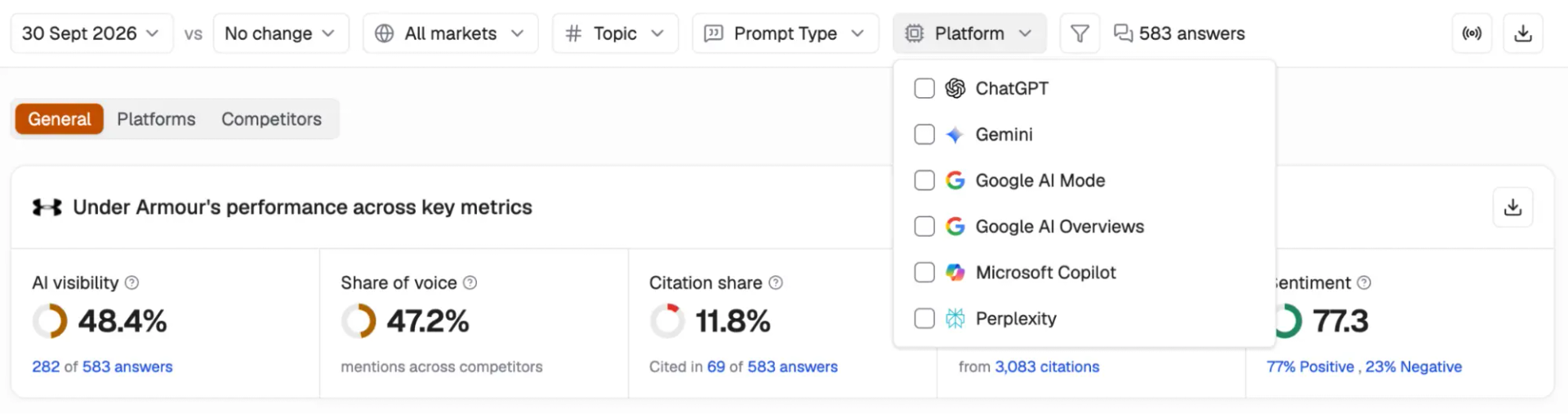Check the ChatGPT platform checkbox
The image size is (1568, 414).
click(924, 88)
